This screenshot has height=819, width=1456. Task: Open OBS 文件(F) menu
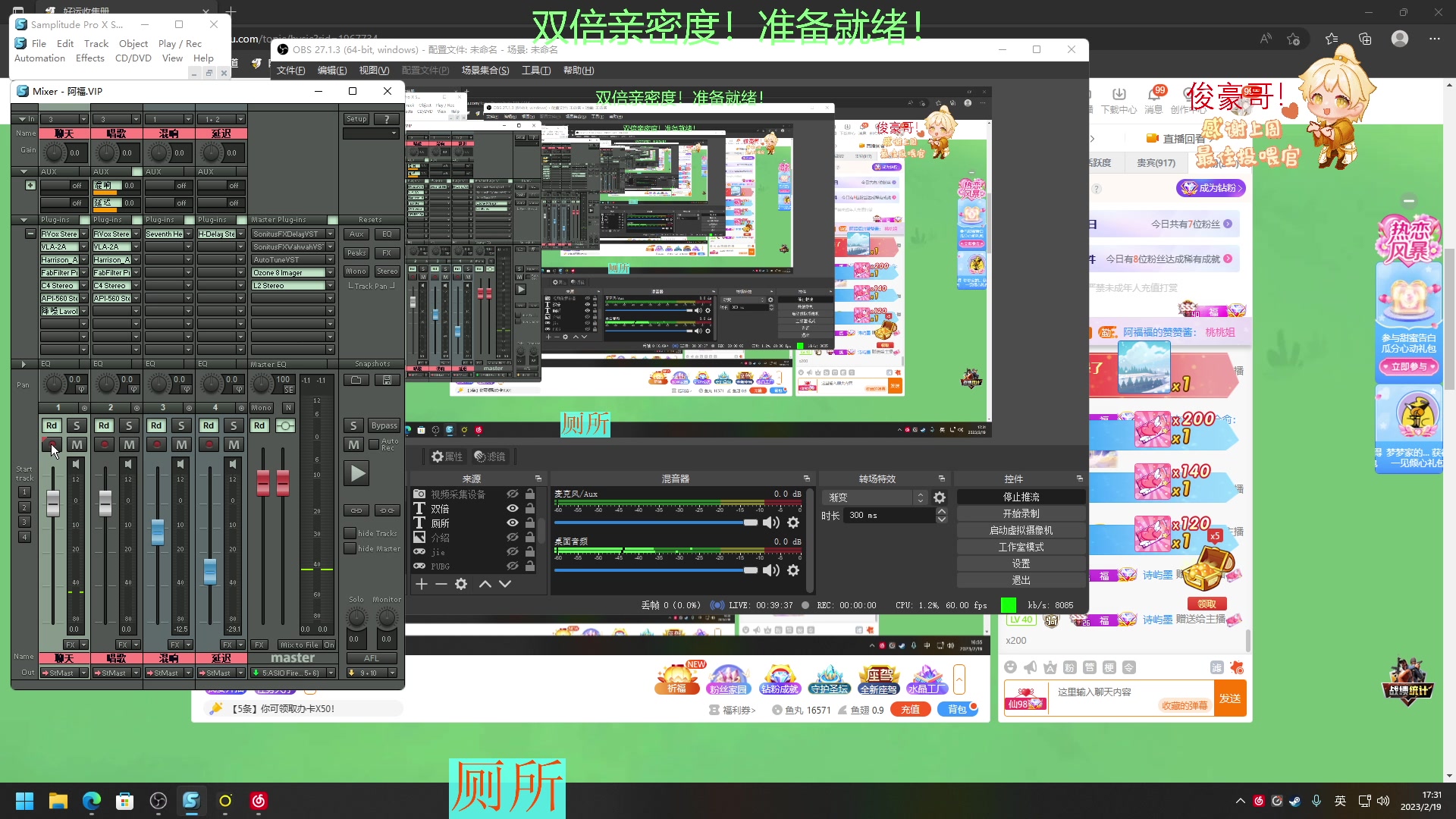tap(290, 71)
